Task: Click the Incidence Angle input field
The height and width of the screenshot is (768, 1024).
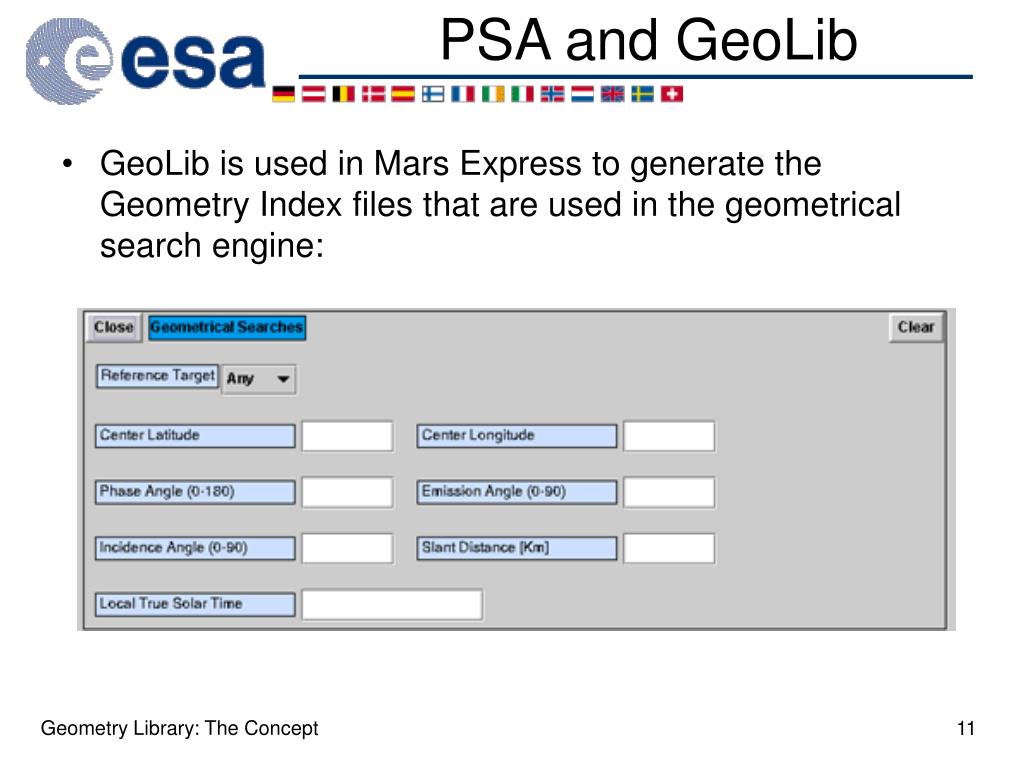Action: (x=347, y=549)
